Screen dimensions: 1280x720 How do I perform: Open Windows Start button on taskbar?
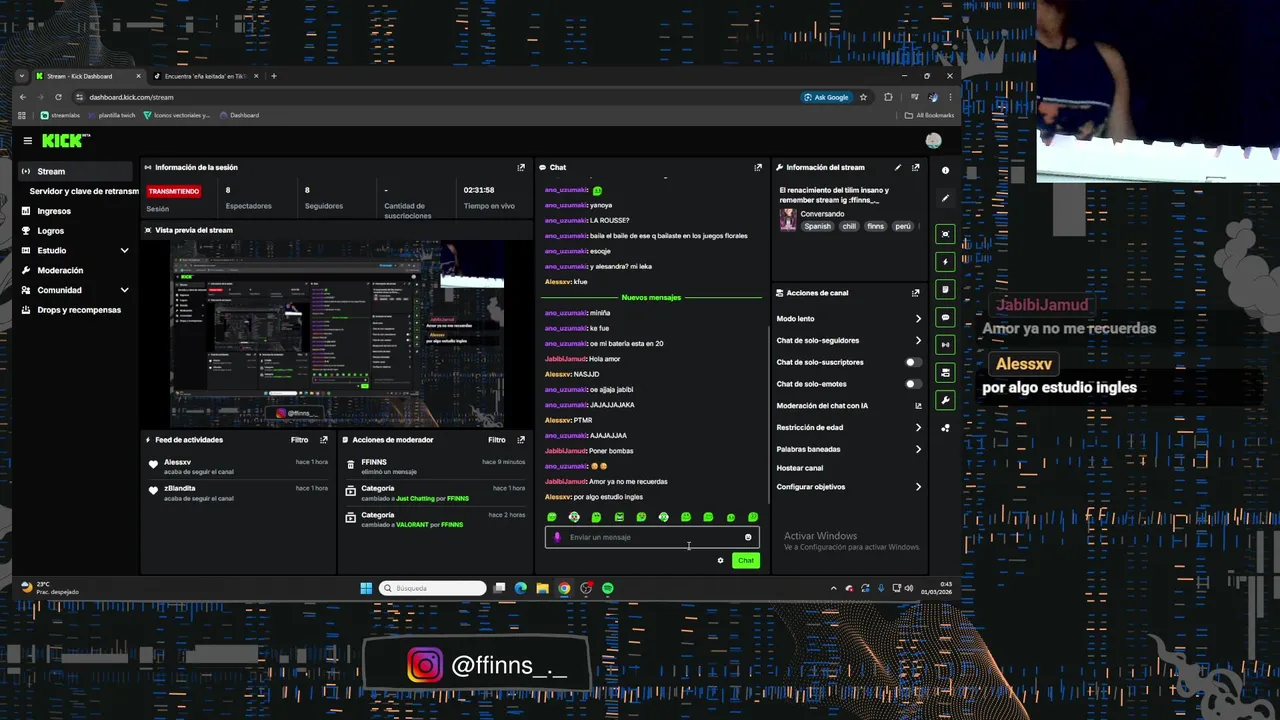[x=366, y=588]
